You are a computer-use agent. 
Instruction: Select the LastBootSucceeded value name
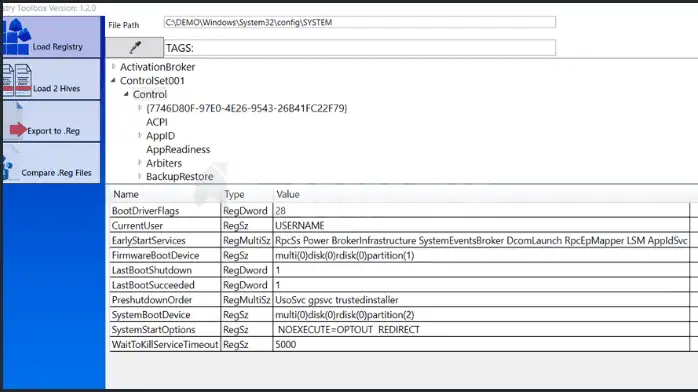click(153, 285)
